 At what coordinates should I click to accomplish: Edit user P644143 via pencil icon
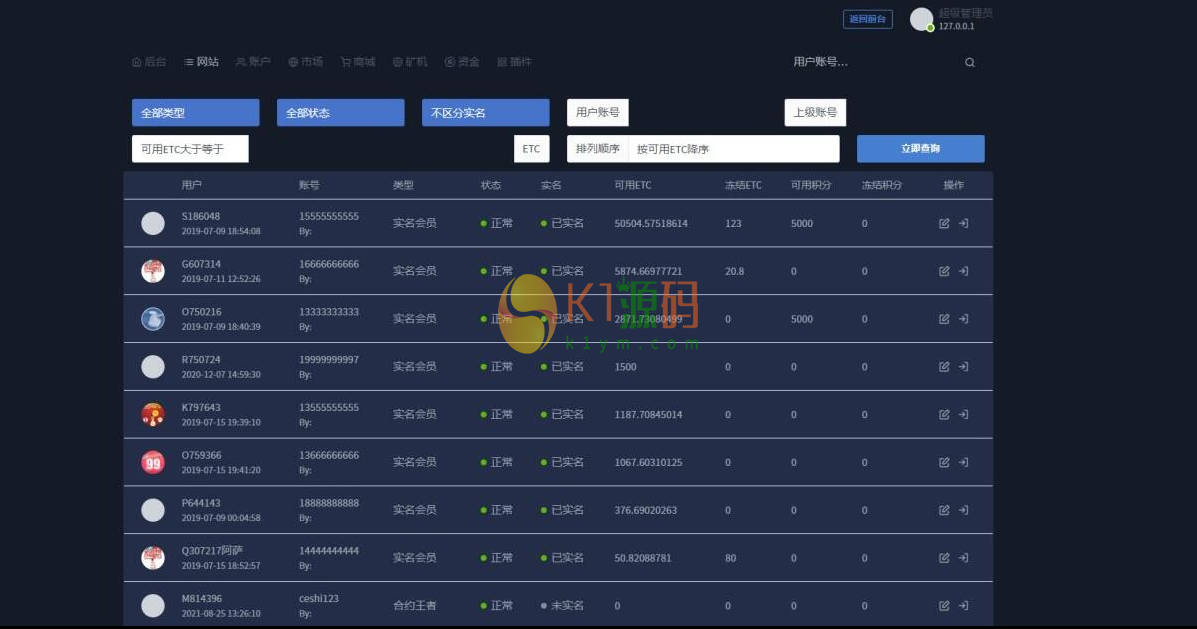944,510
